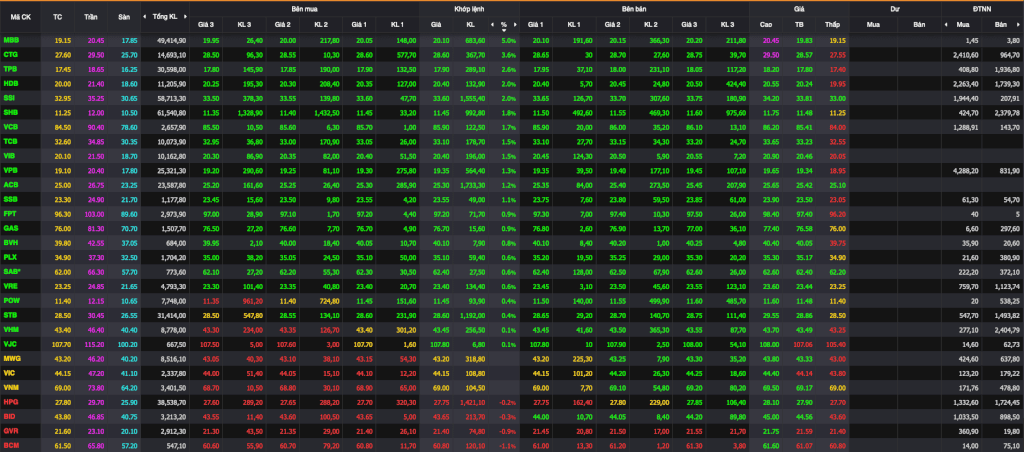Open the CTG ticker row

pos(10,54)
